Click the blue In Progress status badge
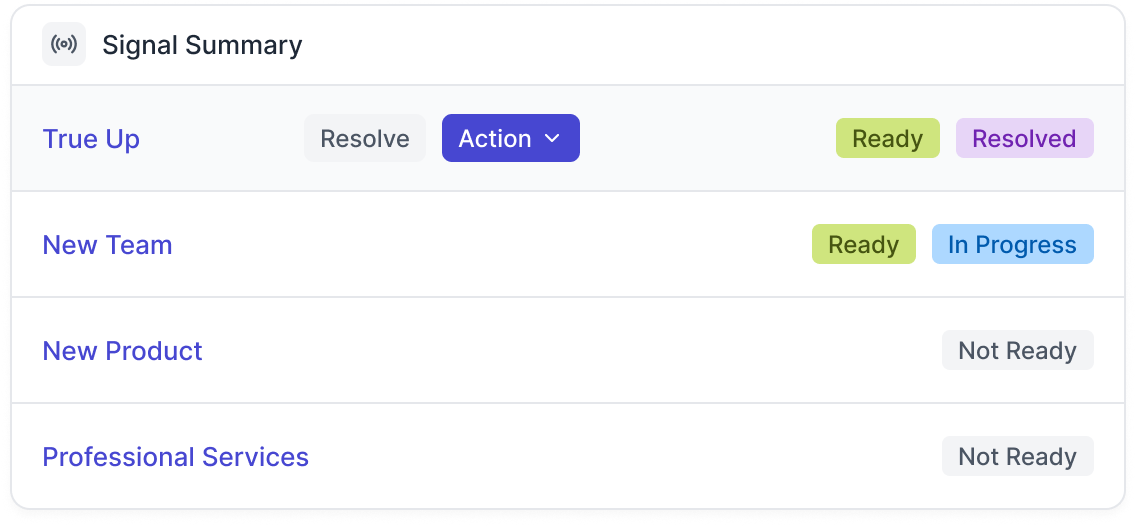Image resolution: width=1136 pixels, height=526 pixels. point(1012,245)
